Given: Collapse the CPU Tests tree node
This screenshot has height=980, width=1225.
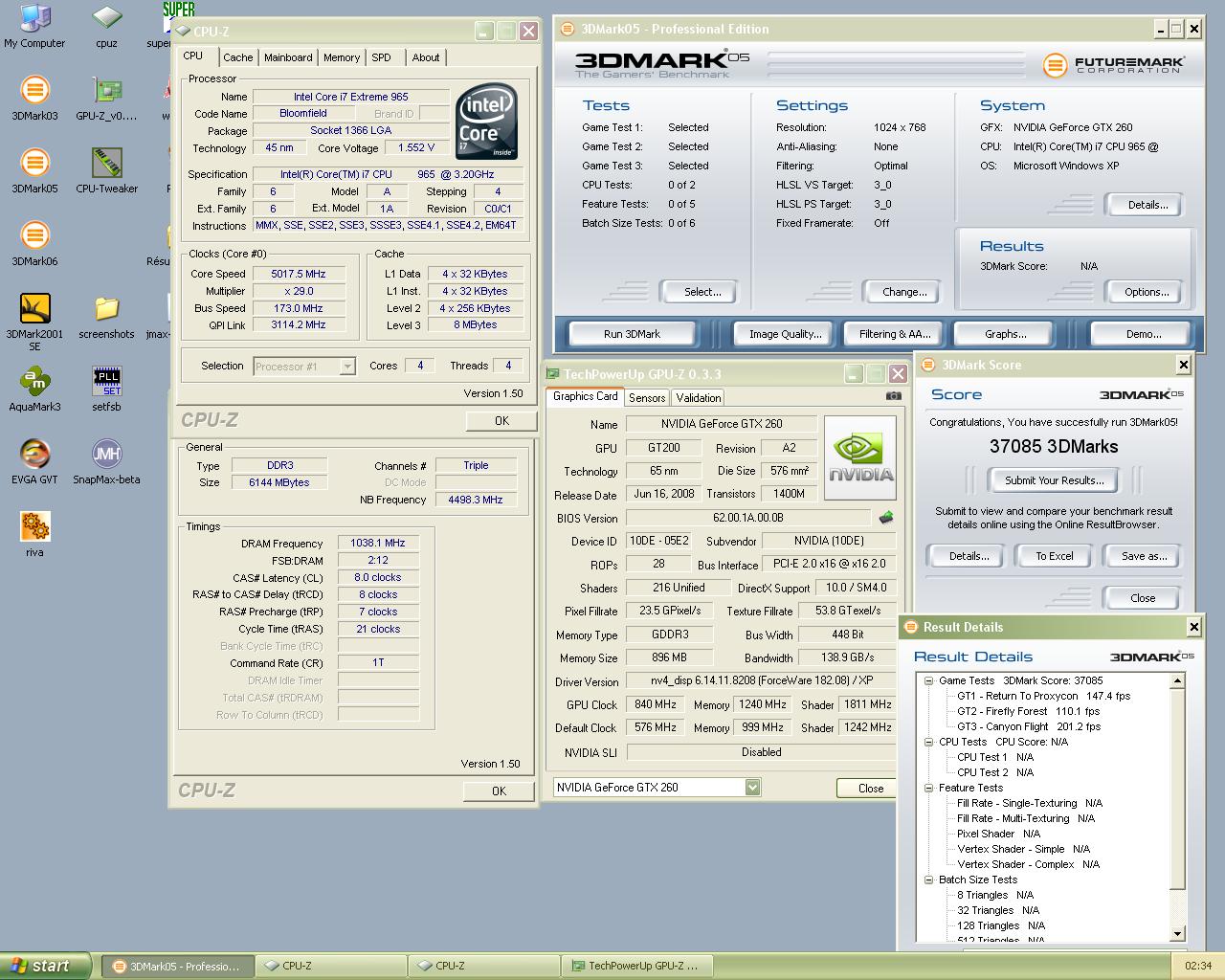Looking at the screenshot, I should (x=928, y=742).
